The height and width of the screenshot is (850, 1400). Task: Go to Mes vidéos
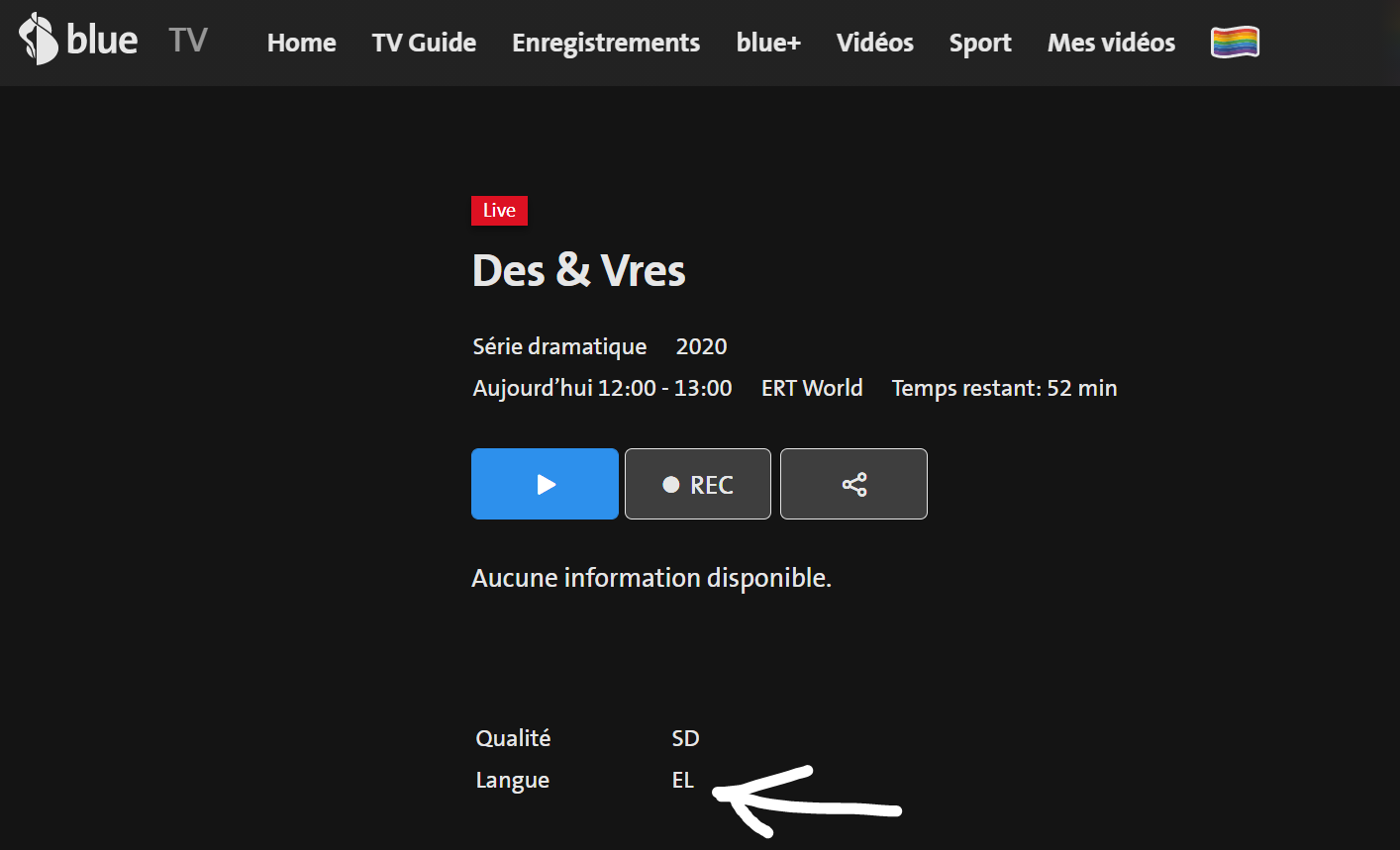pos(1111,43)
